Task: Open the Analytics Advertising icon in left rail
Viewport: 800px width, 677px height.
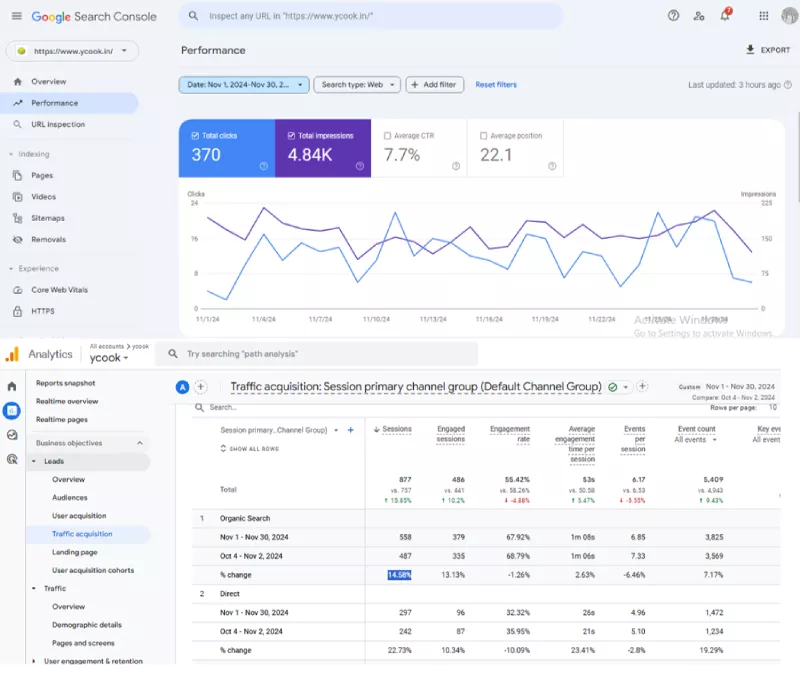Action: click(12, 460)
